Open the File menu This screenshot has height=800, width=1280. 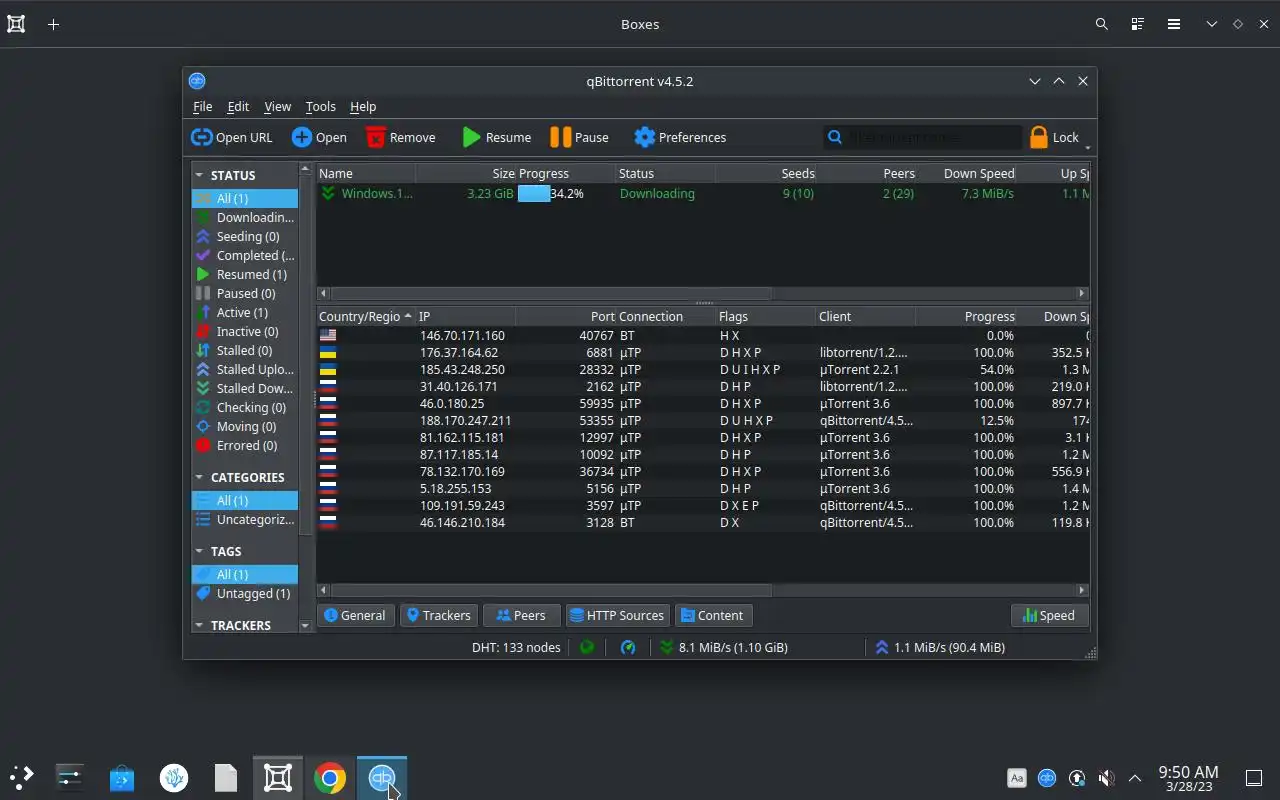pyautogui.click(x=202, y=106)
